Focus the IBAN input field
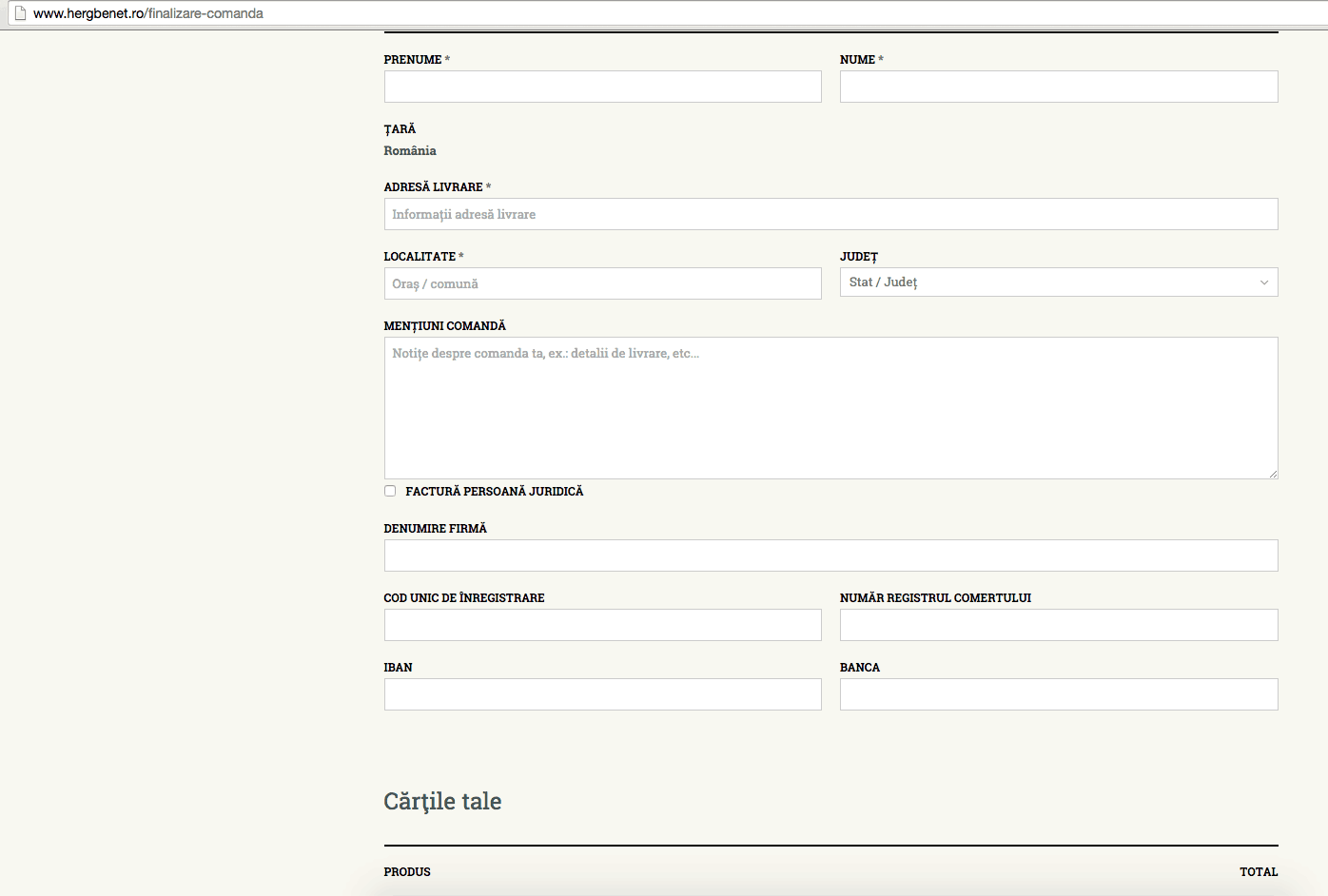 (602, 694)
